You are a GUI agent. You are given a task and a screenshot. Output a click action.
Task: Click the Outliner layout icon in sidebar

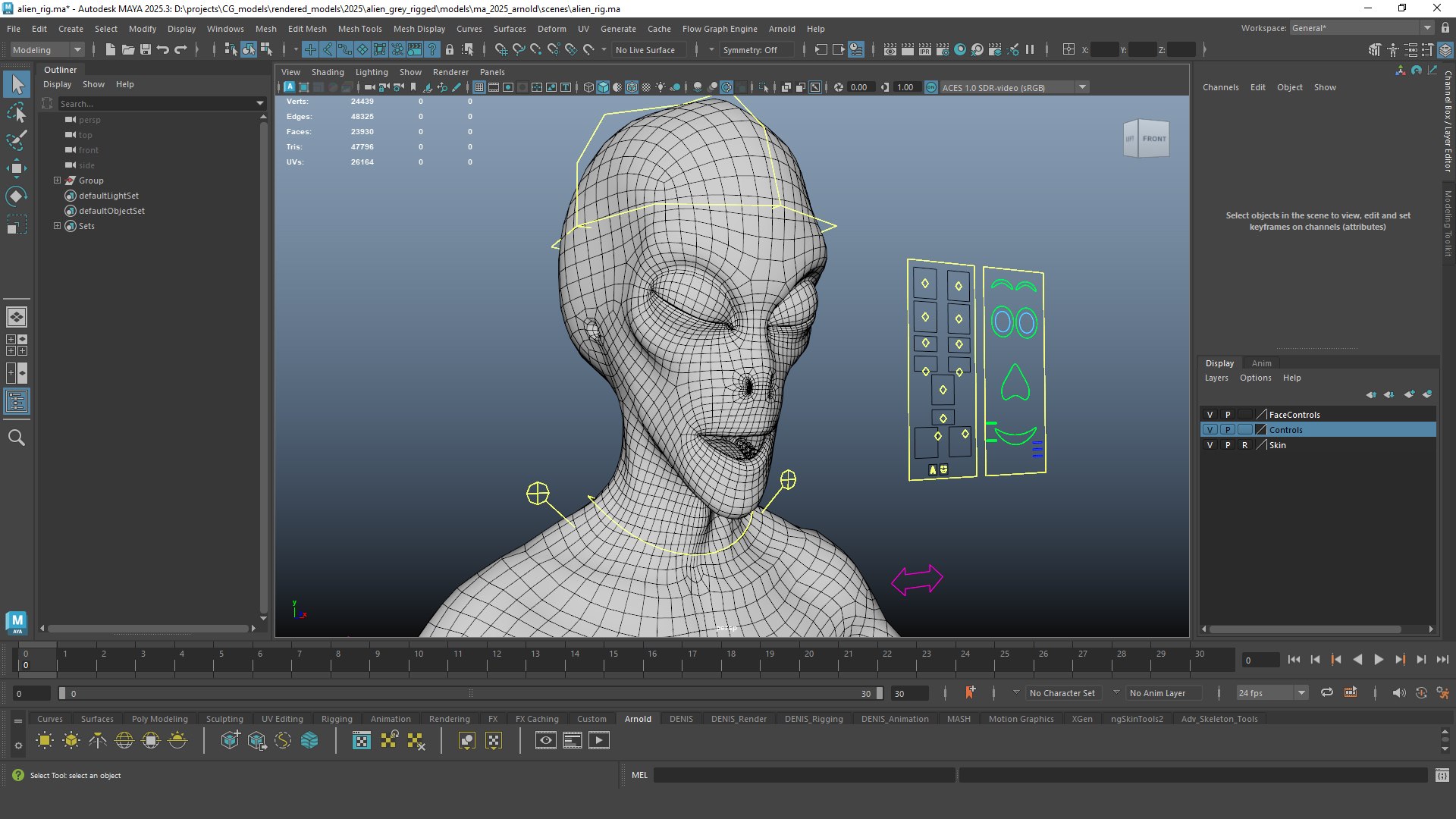17,401
